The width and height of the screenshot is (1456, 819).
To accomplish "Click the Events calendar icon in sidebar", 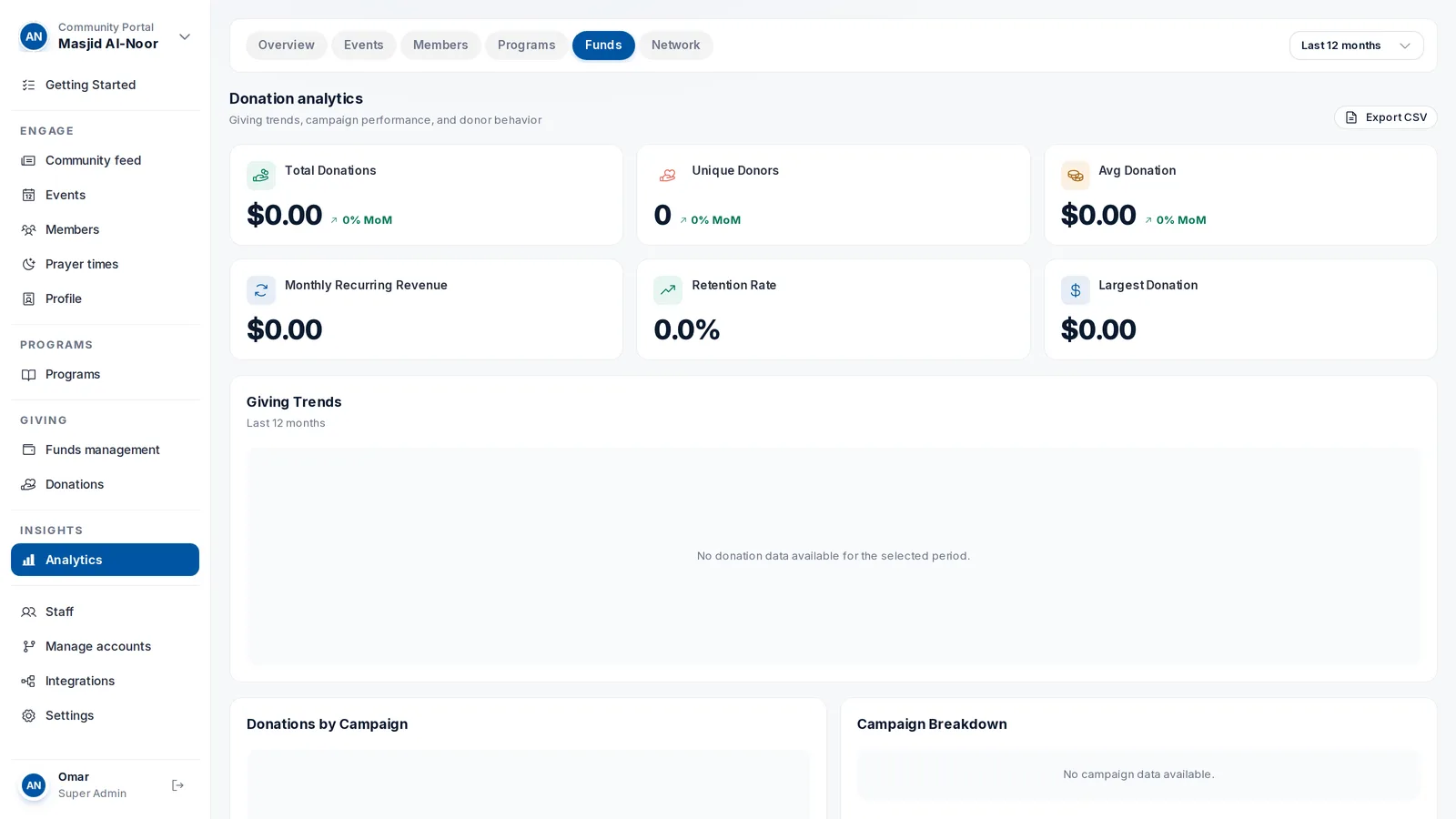I will point(28,195).
